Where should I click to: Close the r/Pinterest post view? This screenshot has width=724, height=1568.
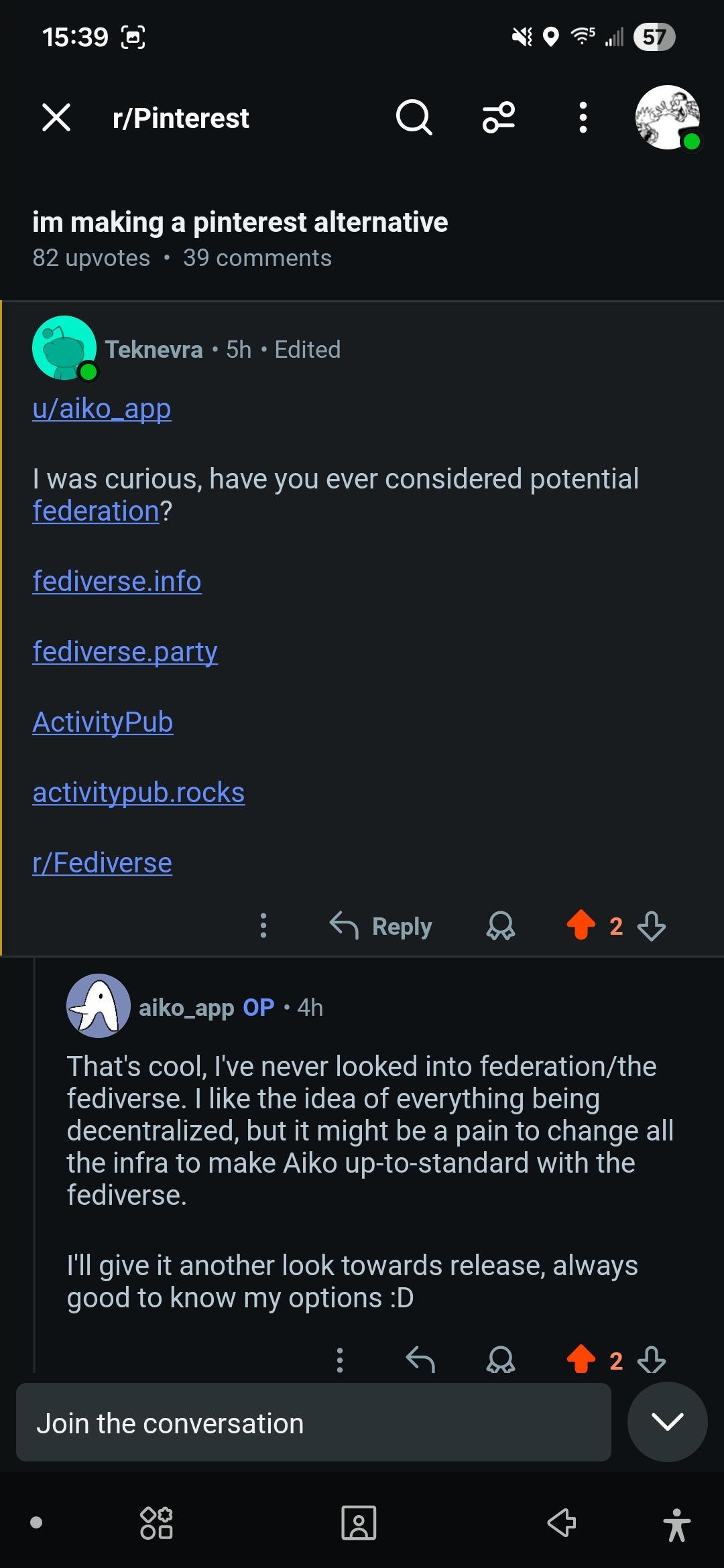(56, 118)
